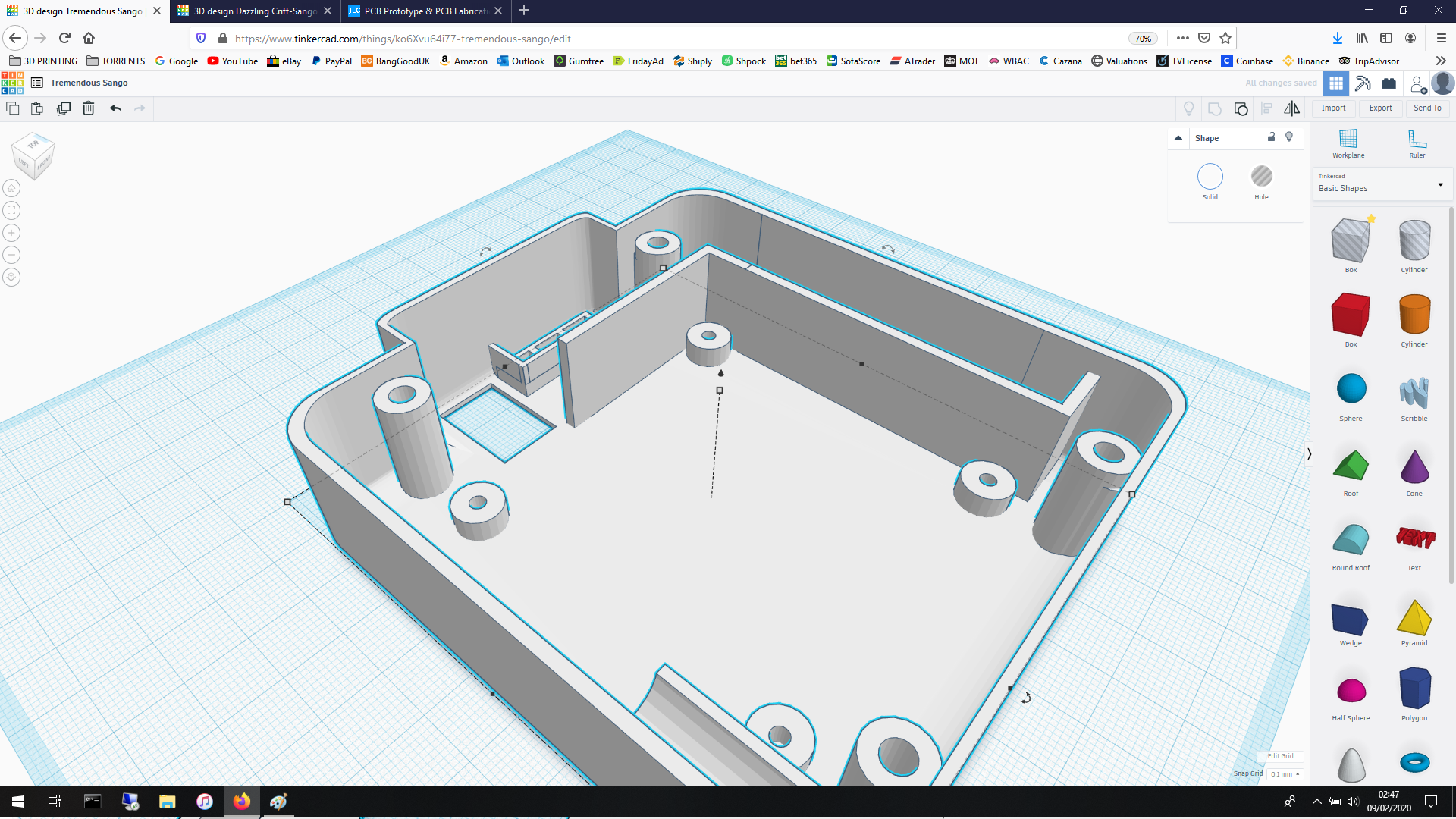Click the Home view icon

click(11, 188)
